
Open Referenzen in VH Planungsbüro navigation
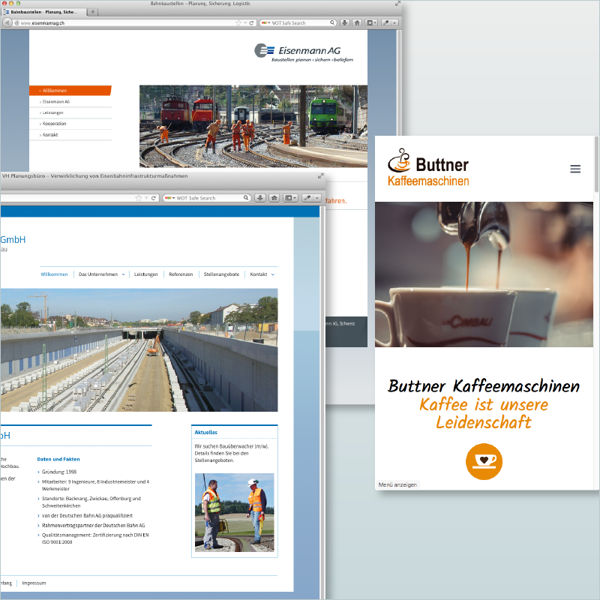[181, 274]
